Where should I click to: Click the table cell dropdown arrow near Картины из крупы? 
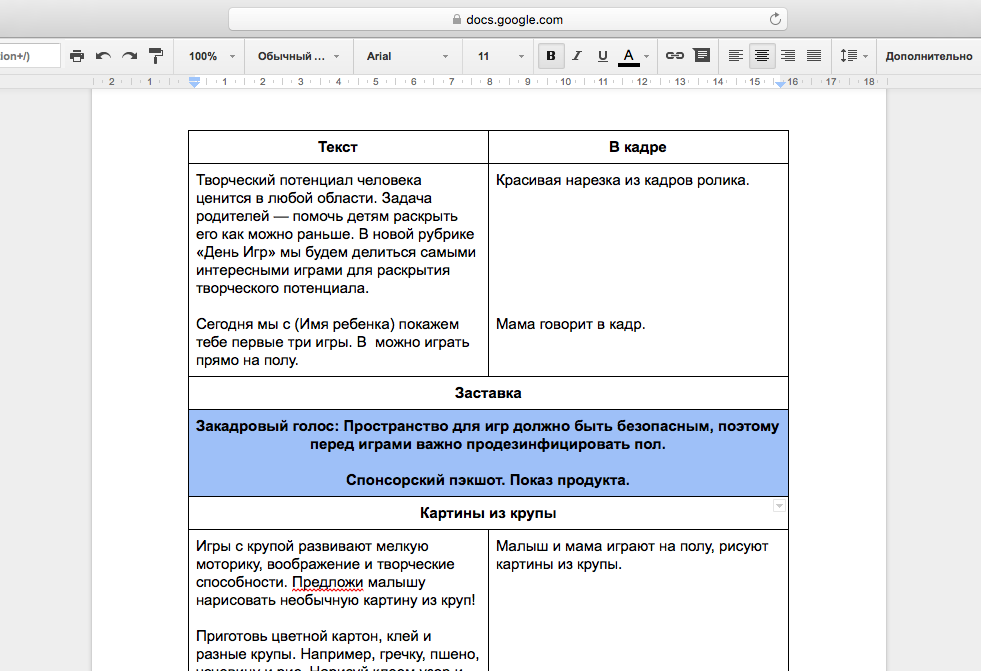tap(779, 507)
